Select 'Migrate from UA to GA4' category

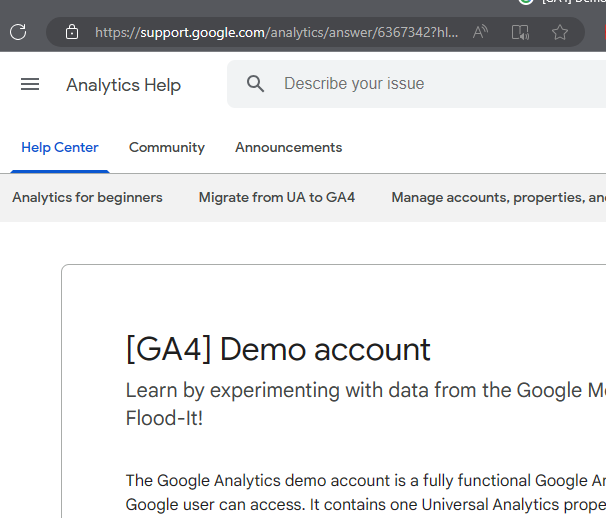coord(277,198)
